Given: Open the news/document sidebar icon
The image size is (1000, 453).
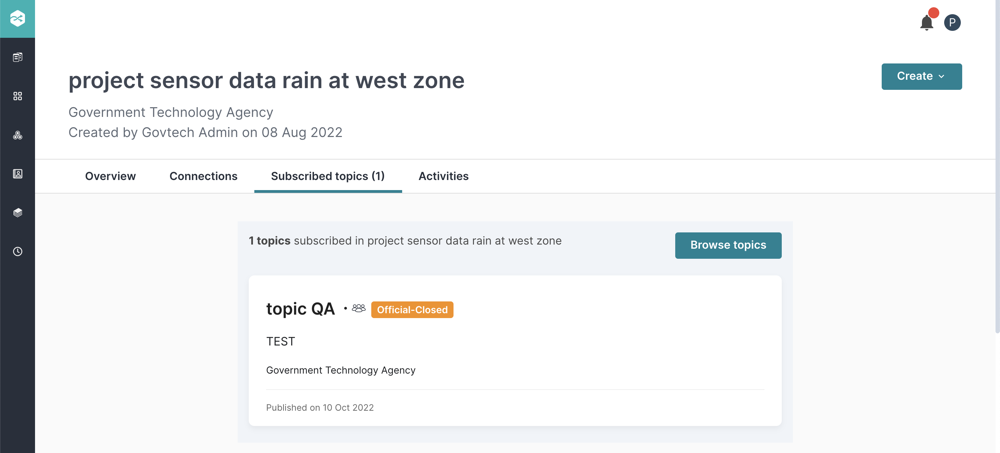Looking at the screenshot, I should click(18, 57).
